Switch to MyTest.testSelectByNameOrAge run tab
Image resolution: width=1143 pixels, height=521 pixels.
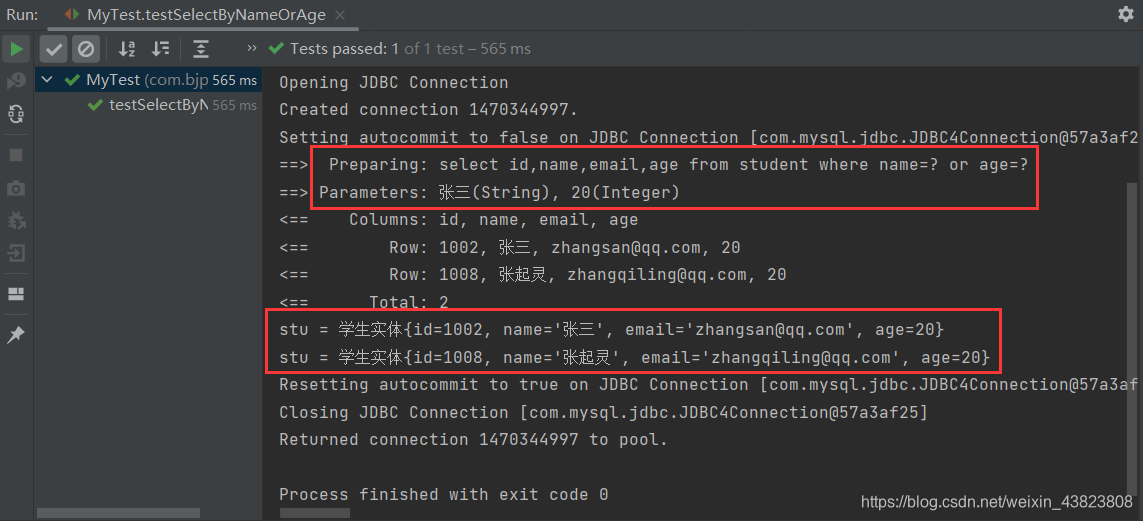190,15
